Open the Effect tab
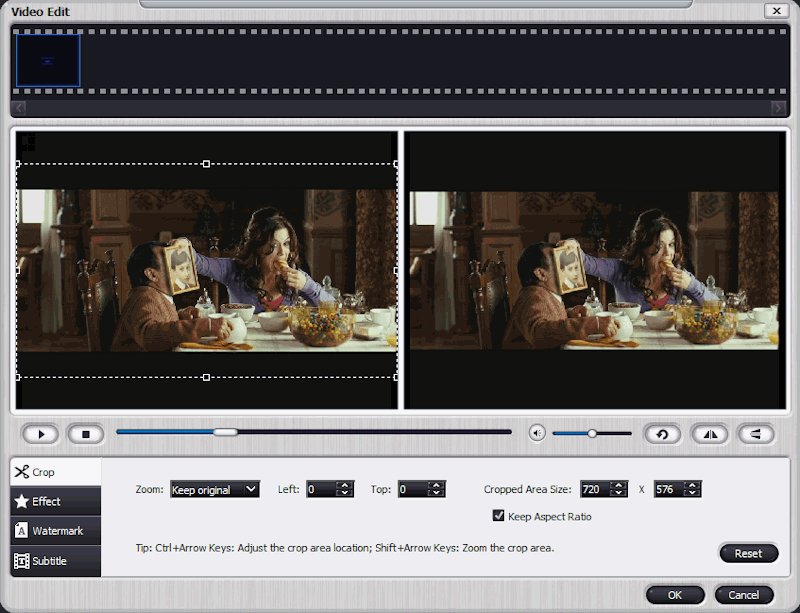Screen dimensions: 800x613 click(x=56, y=501)
